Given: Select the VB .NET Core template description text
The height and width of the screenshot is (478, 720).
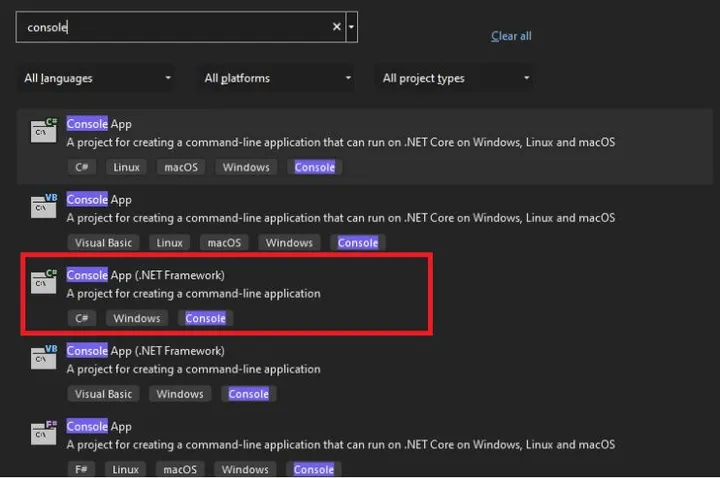Looking at the screenshot, I should pyautogui.click(x=341, y=218).
